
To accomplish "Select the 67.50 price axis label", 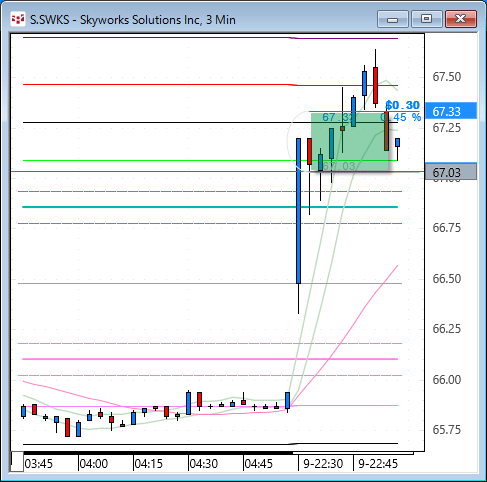I will coord(447,77).
